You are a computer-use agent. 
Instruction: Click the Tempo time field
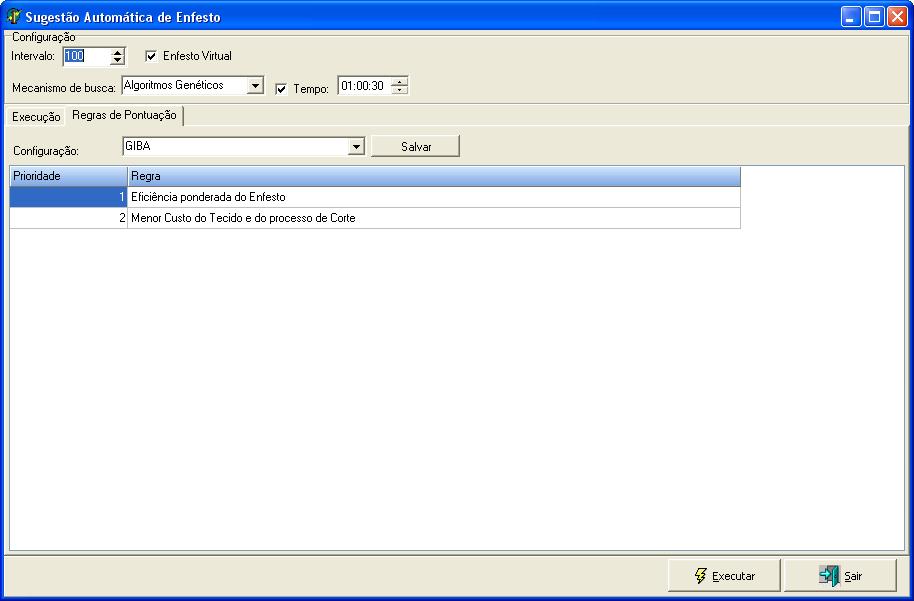coord(362,87)
